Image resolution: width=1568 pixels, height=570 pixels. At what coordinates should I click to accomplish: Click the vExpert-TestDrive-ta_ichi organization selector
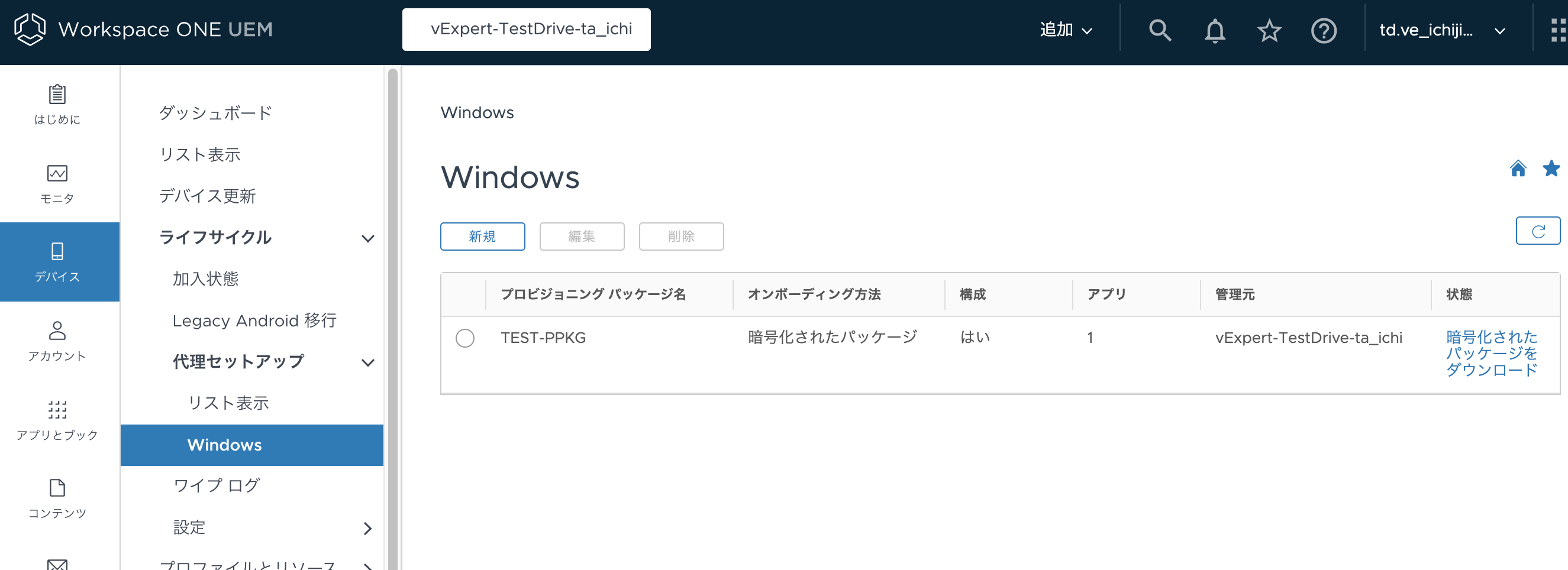[x=527, y=28]
